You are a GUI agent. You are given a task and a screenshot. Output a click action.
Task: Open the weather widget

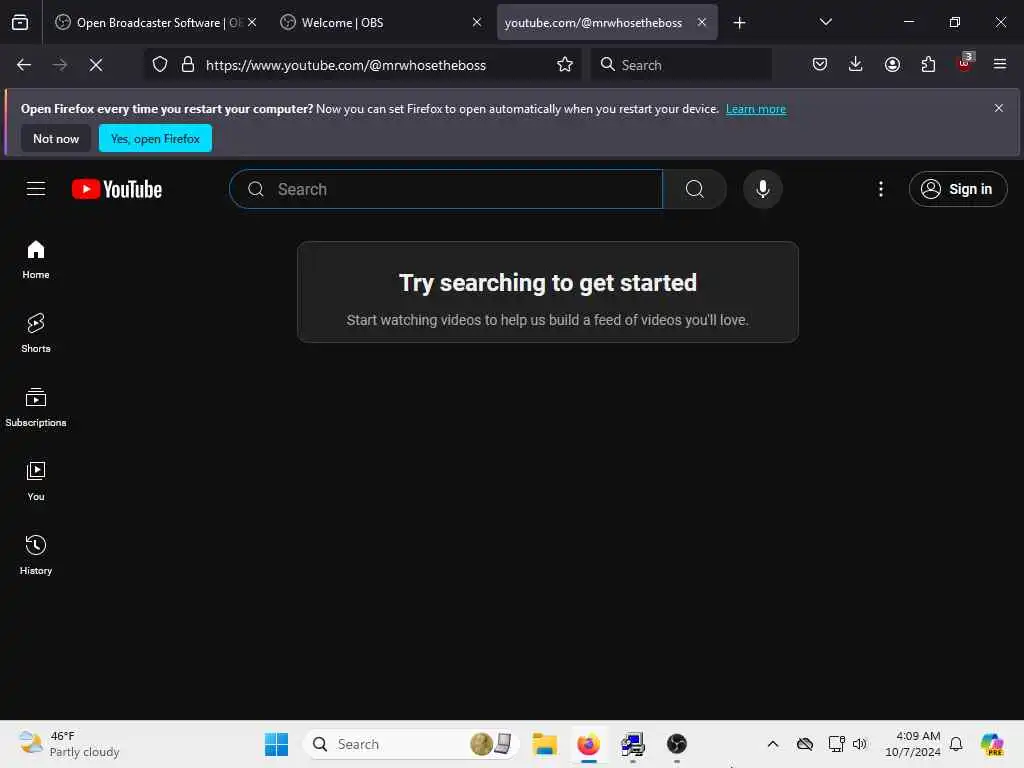(69, 744)
